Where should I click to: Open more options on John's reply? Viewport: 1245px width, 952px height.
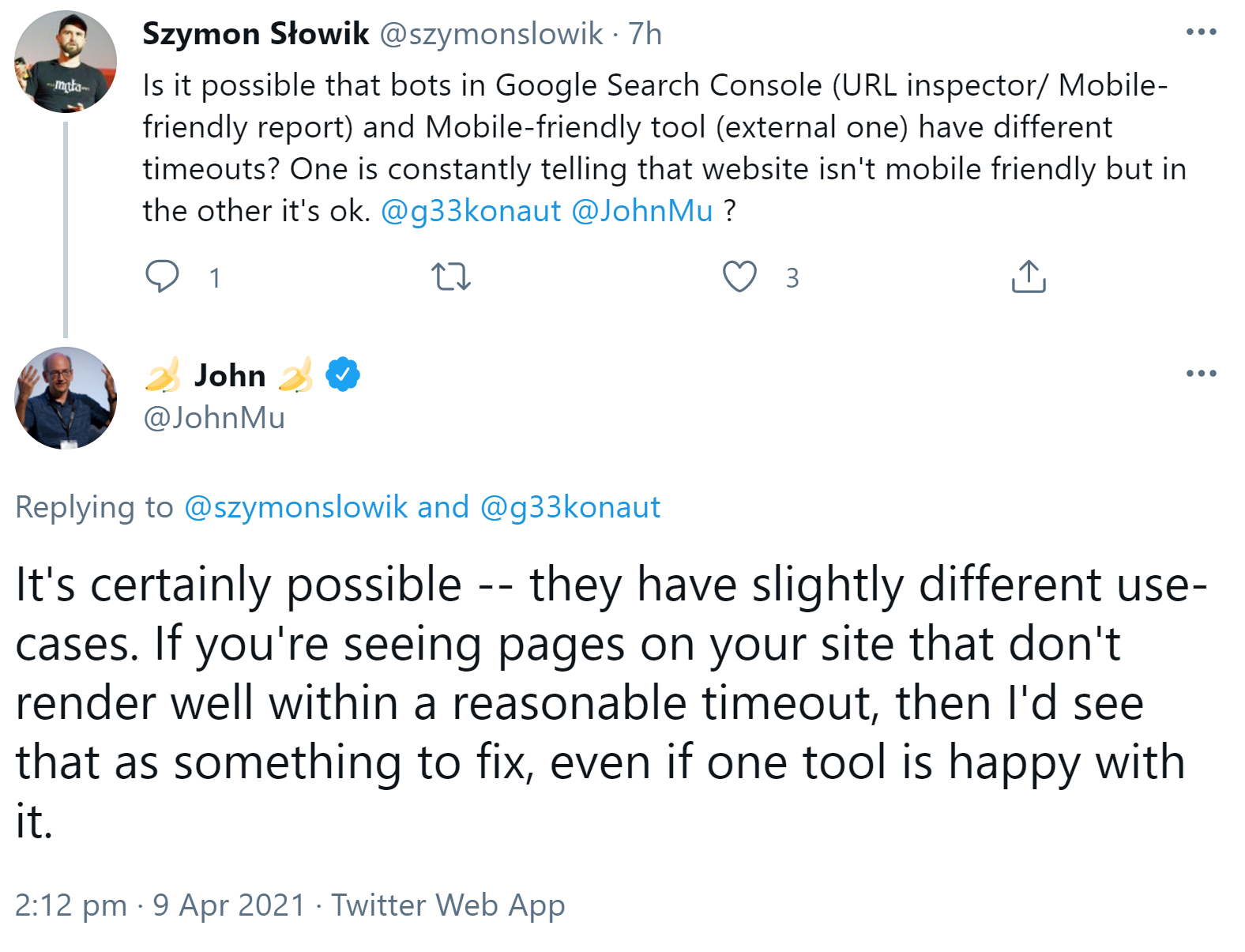(1201, 374)
